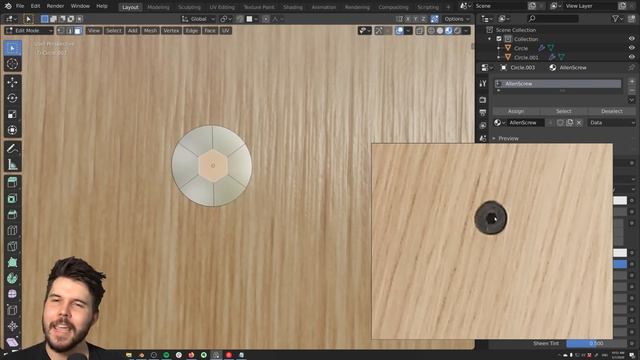This screenshot has height=360, width=640.
Task: Open the Tool properties tab
Action: click(x=483, y=83)
